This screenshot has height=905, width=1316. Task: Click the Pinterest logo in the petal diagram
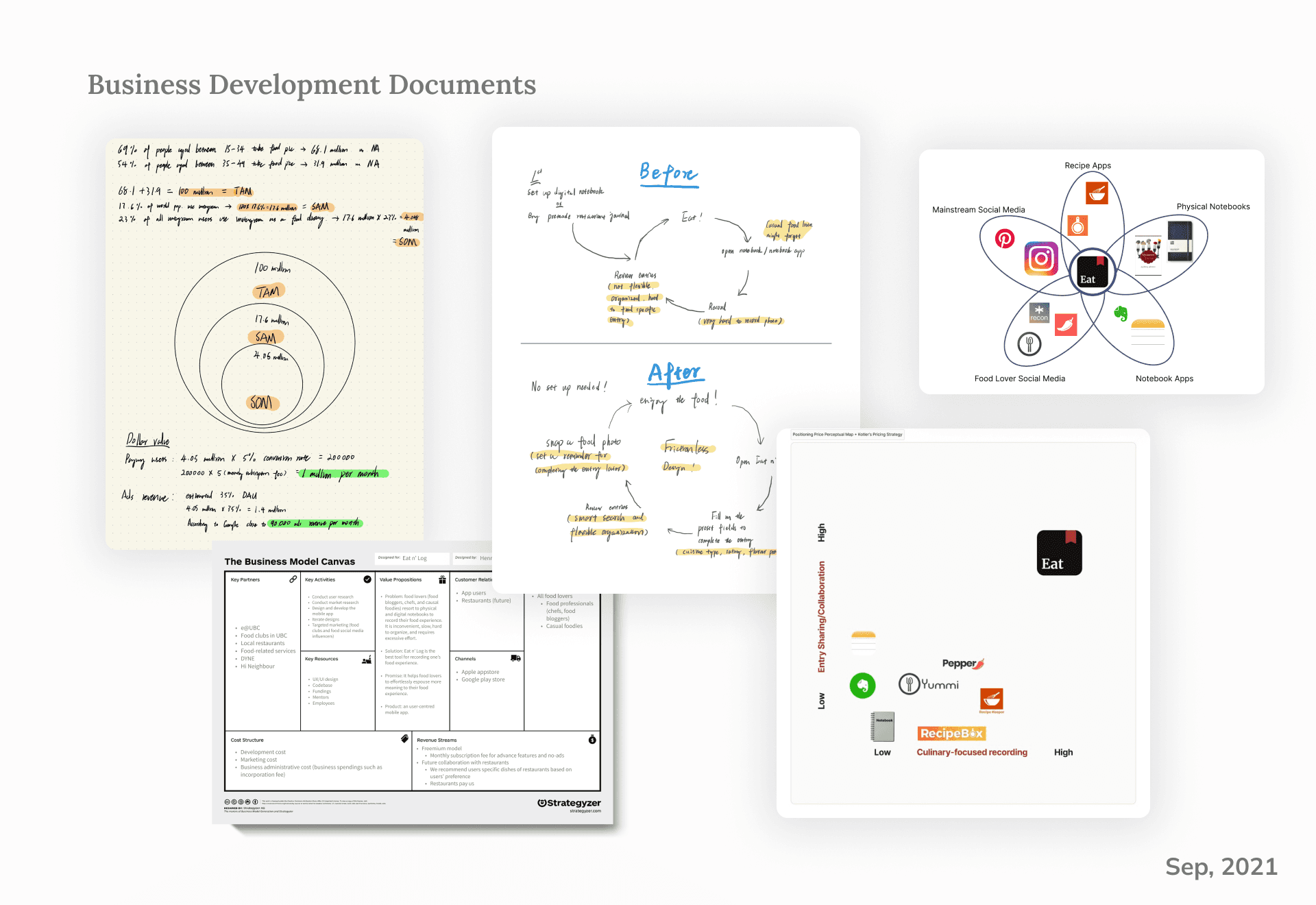(x=1005, y=239)
